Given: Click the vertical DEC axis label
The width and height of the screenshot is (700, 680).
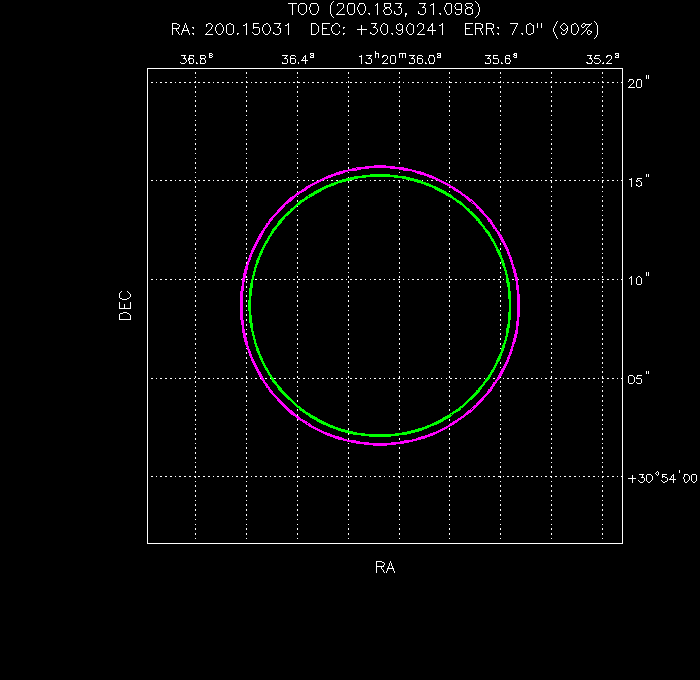Looking at the screenshot, I should pyautogui.click(x=125, y=305).
